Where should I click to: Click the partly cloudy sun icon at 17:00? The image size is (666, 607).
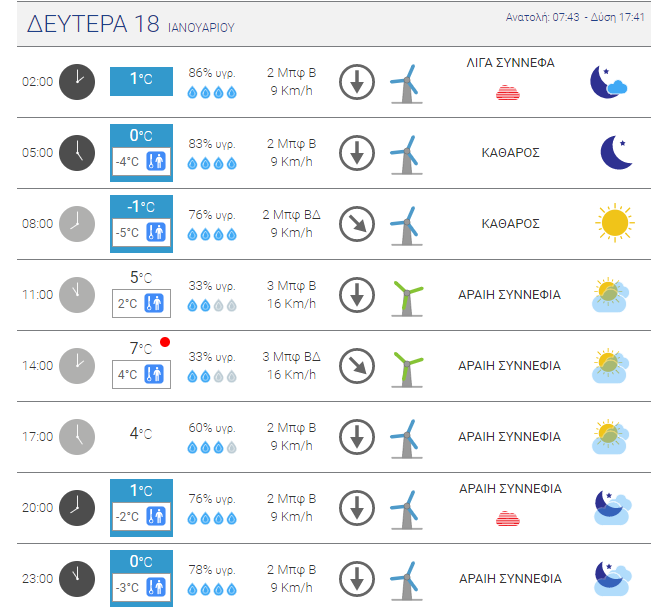tap(610, 437)
